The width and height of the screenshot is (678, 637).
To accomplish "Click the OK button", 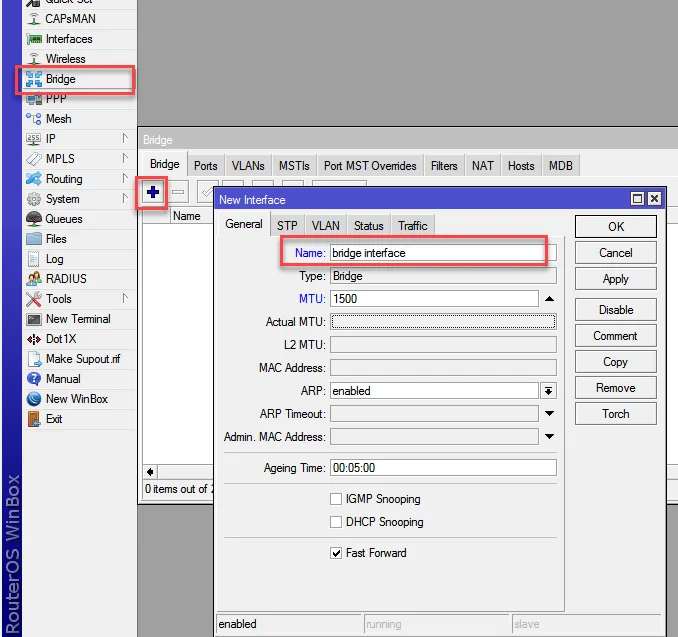I will coord(616,227).
